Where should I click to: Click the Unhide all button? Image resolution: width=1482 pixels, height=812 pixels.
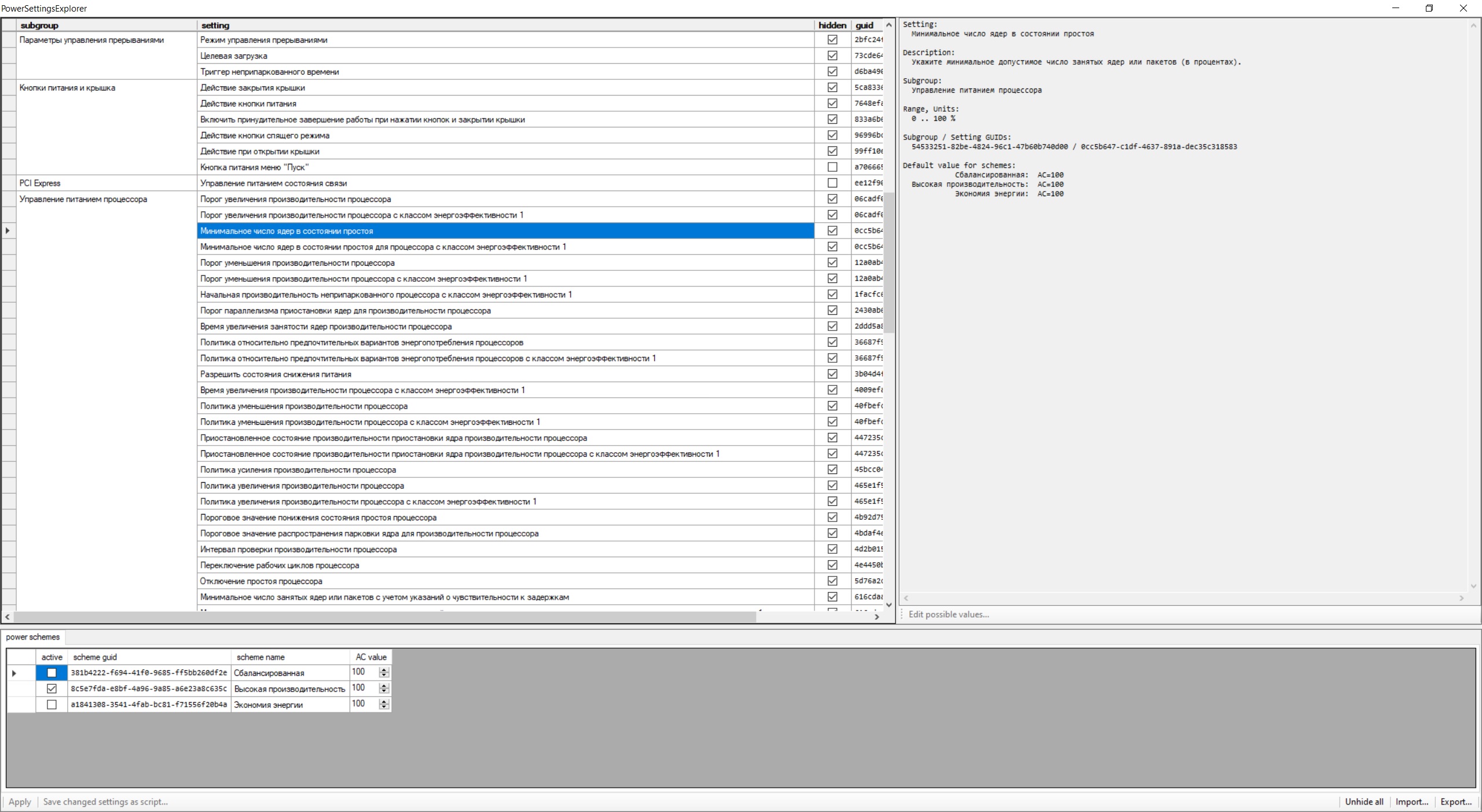click(x=1364, y=802)
